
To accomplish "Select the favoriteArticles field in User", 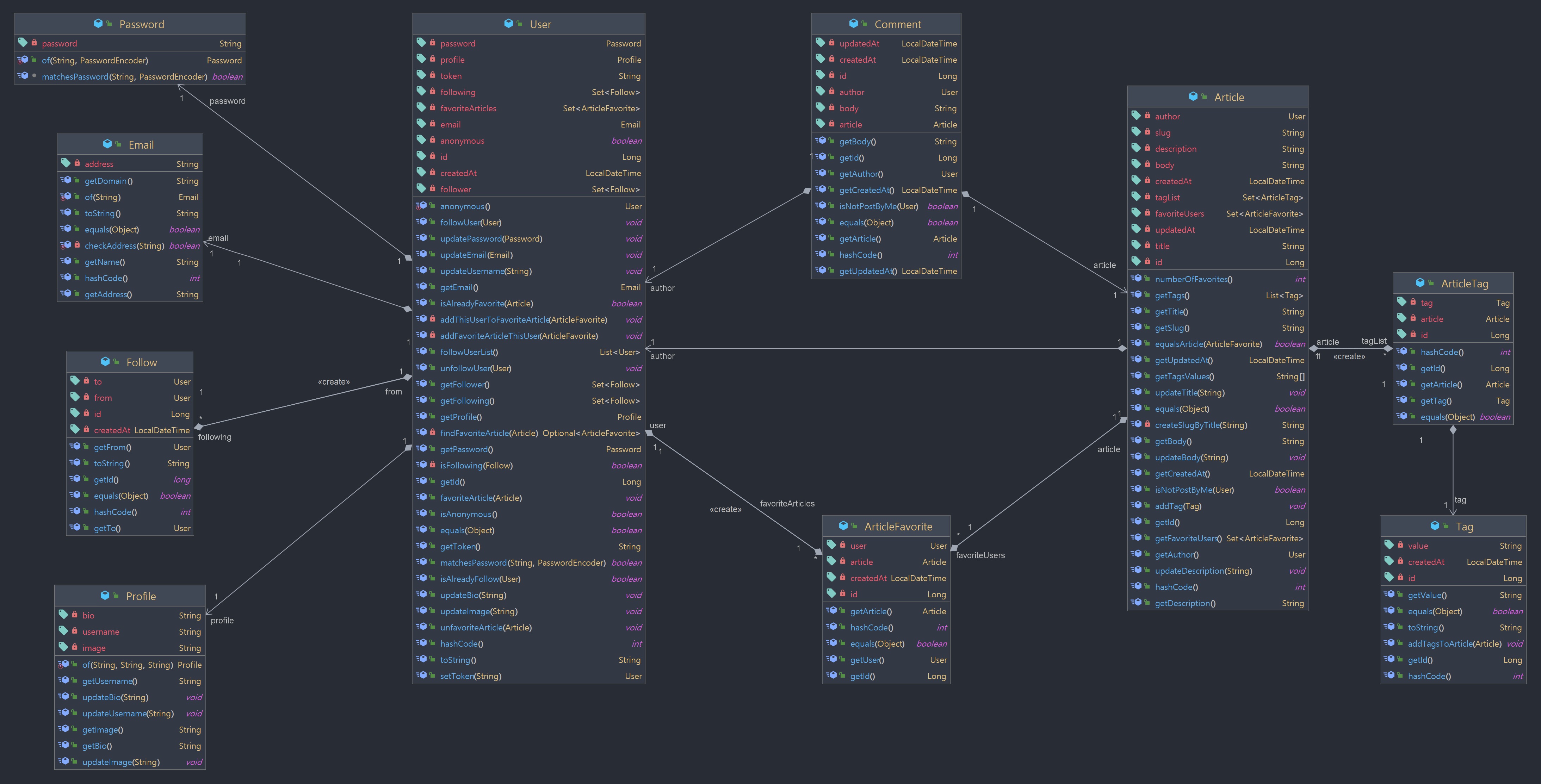I will [x=468, y=108].
